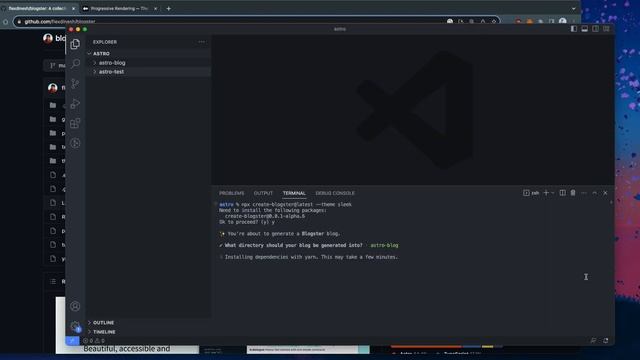Image resolution: width=640 pixels, height=360 pixels.
Task: Click README list icon on GitHub page
Action: tap(53, 281)
